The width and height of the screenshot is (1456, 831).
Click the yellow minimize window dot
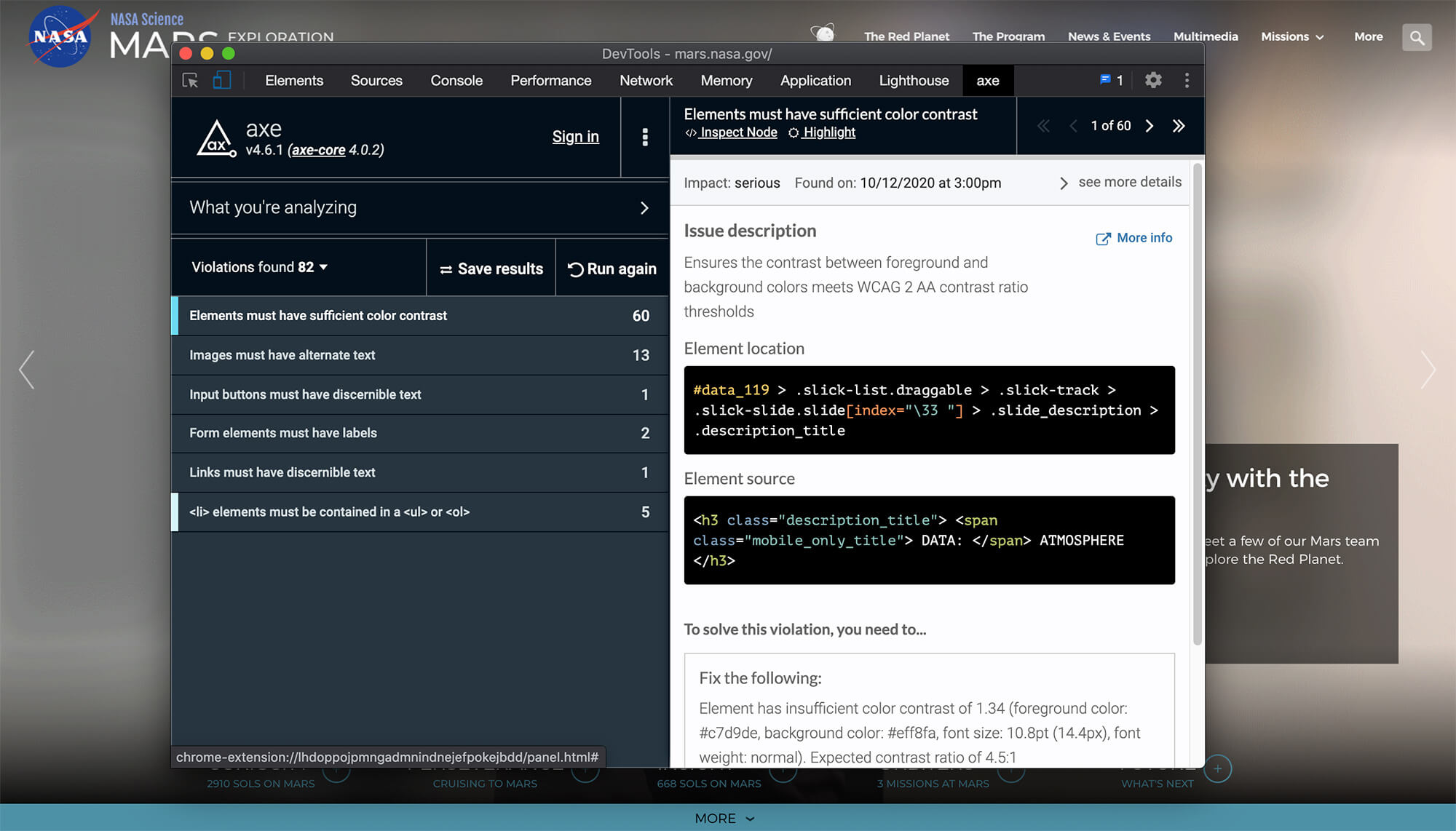pyautogui.click(x=207, y=53)
